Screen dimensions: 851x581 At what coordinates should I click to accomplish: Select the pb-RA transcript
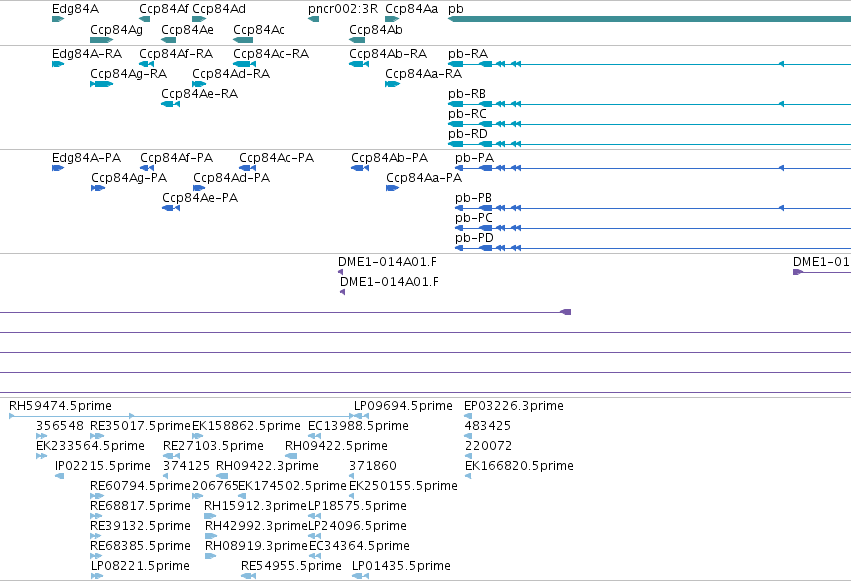coord(649,64)
